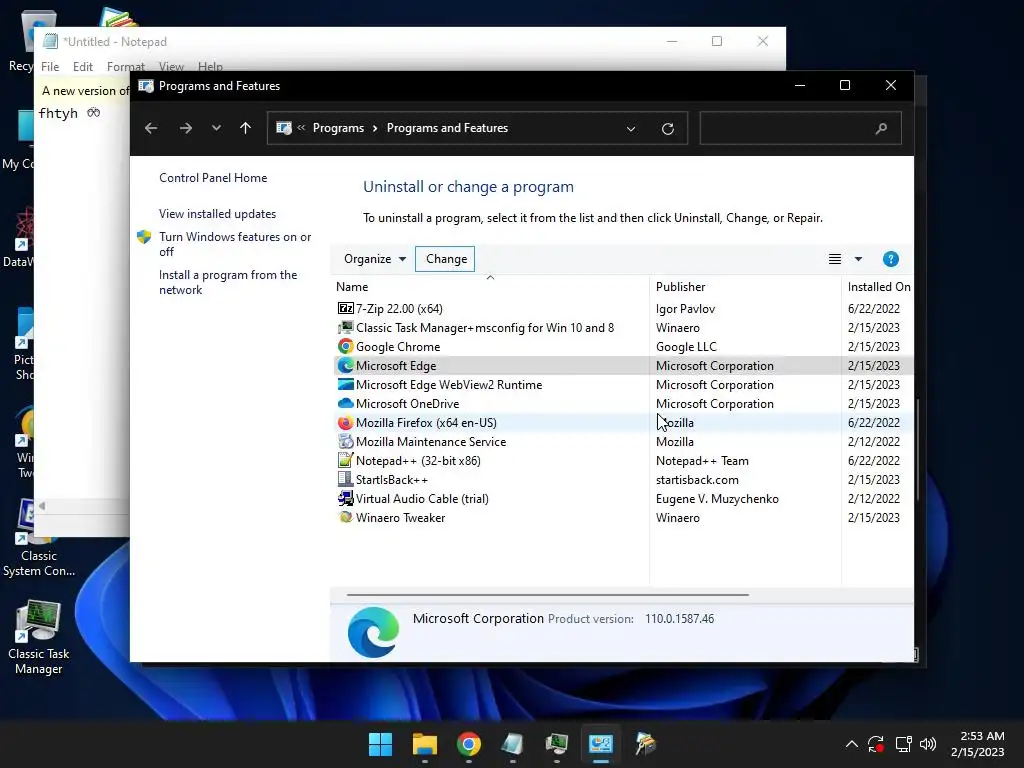The height and width of the screenshot is (768, 1024).
Task: Expand the chevron after Programs breadcrumb
Action: click(x=375, y=128)
